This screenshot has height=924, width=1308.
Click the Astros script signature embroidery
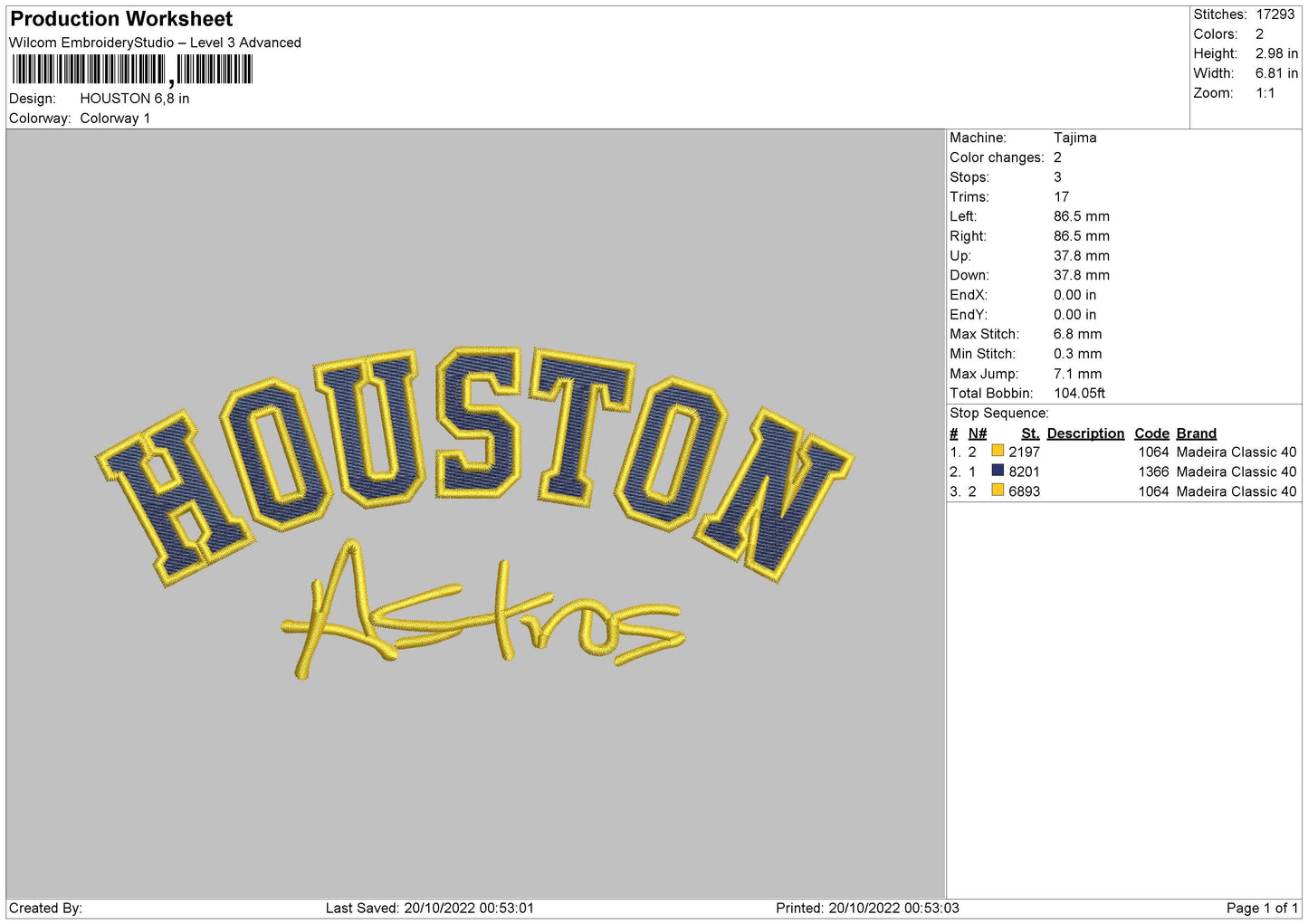click(482, 609)
